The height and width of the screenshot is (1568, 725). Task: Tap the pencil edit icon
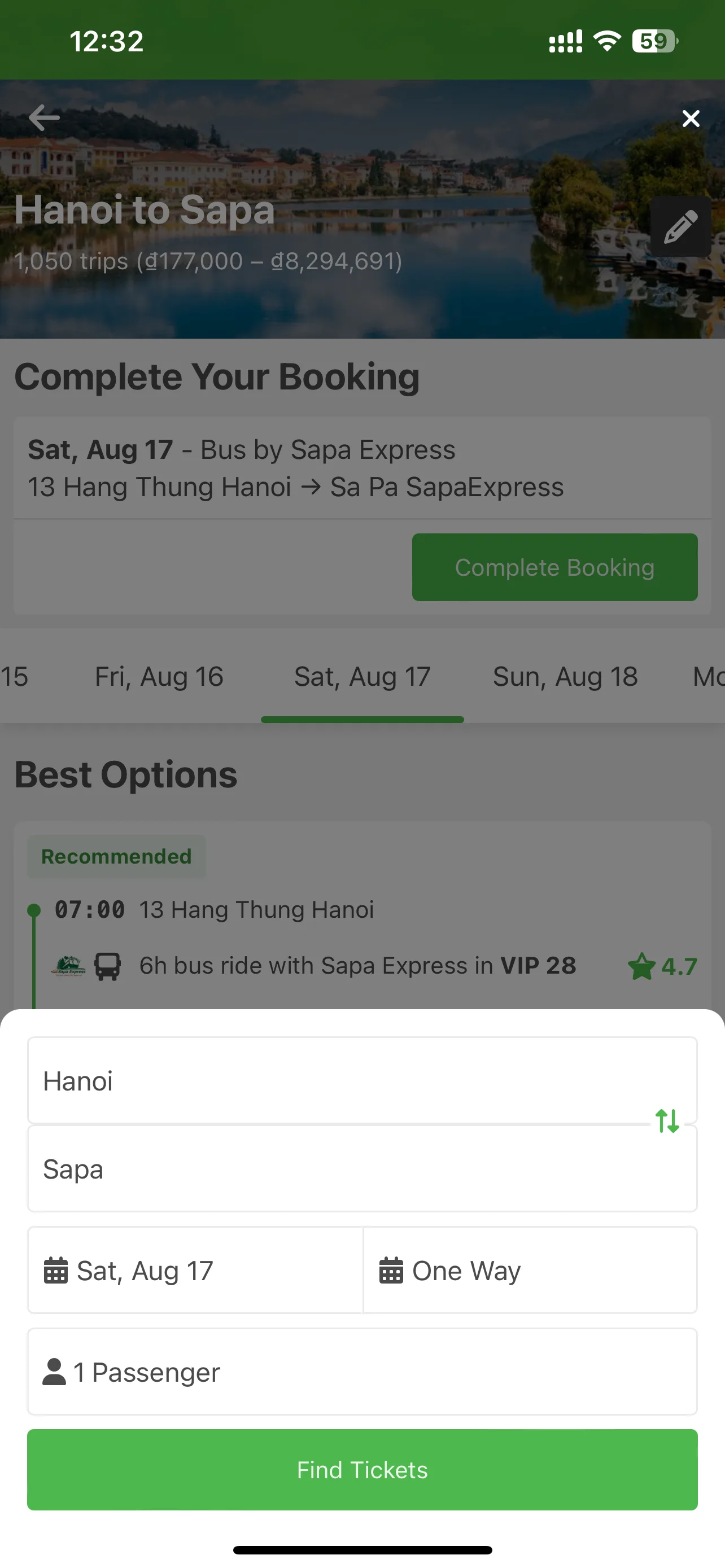[680, 226]
